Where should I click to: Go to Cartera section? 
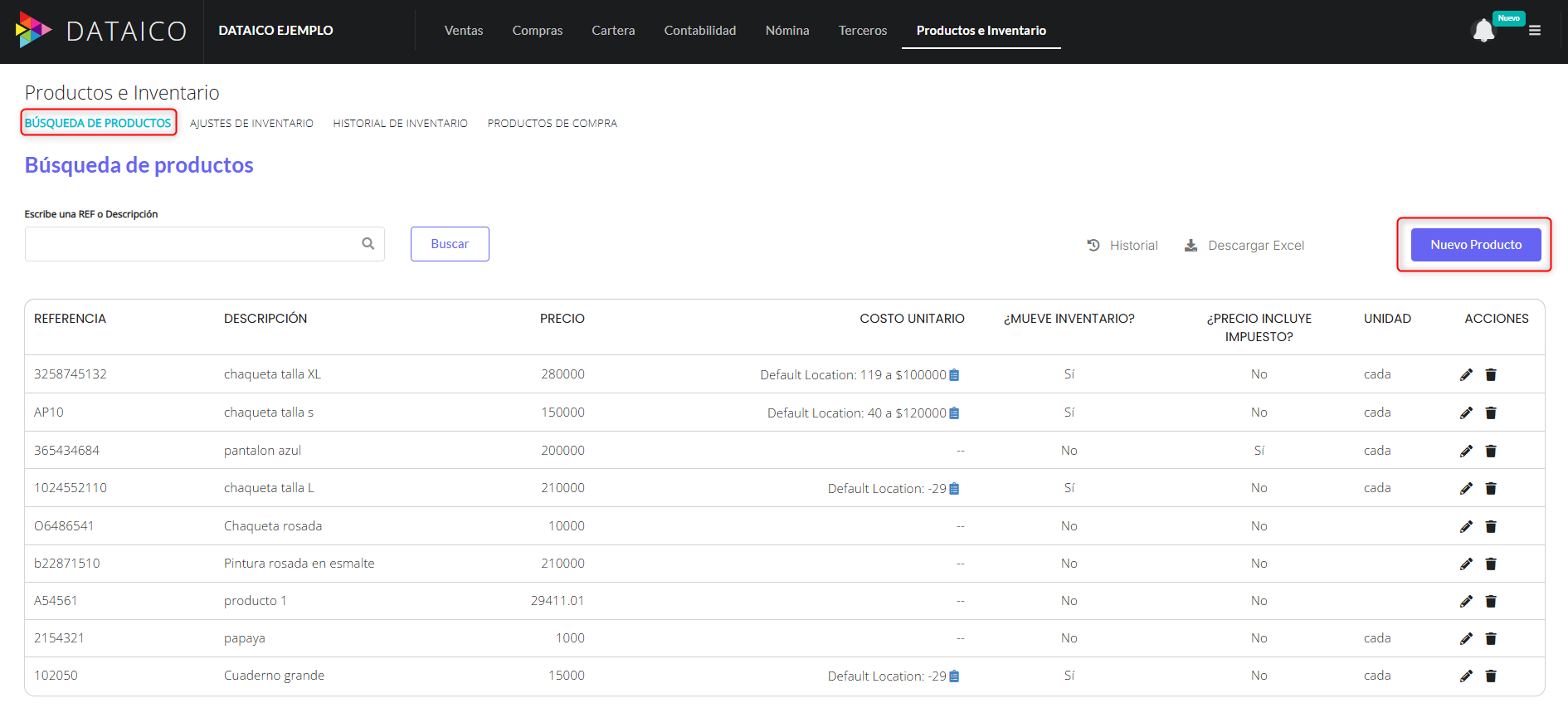click(x=613, y=31)
